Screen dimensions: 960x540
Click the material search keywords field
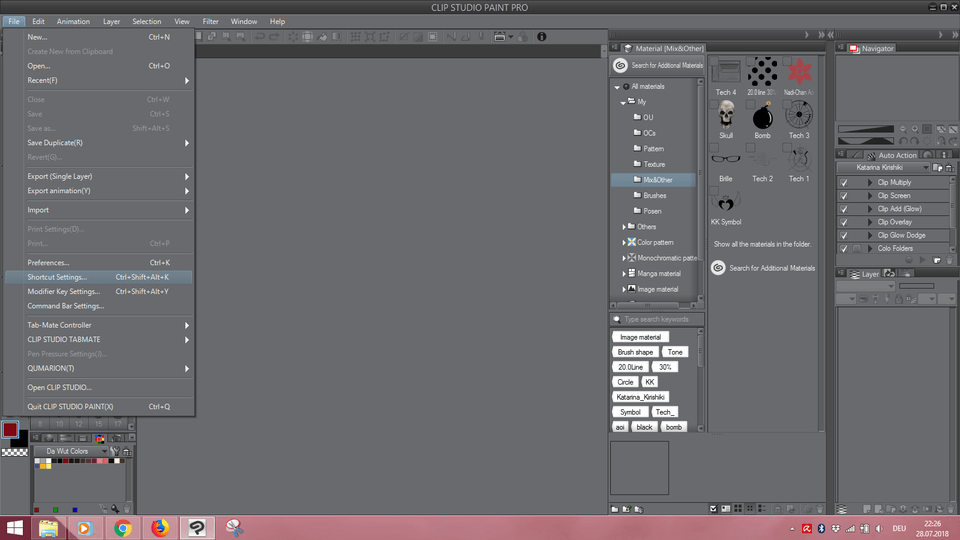pyautogui.click(x=662, y=320)
